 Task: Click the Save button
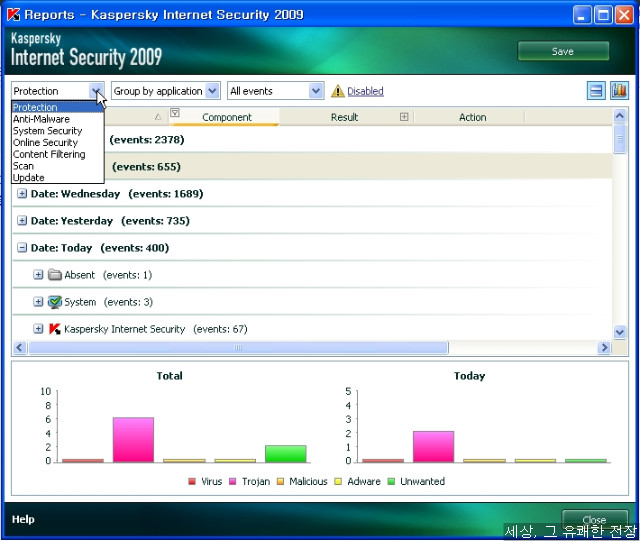(563, 51)
